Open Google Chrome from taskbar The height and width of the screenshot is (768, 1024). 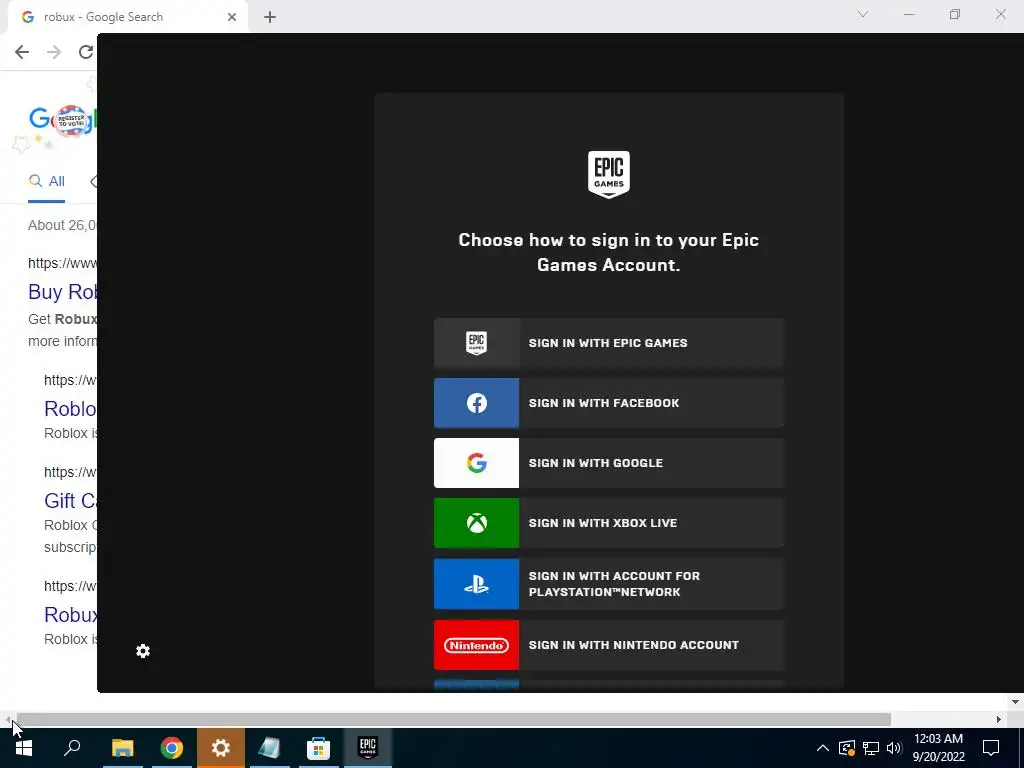tap(172, 748)
